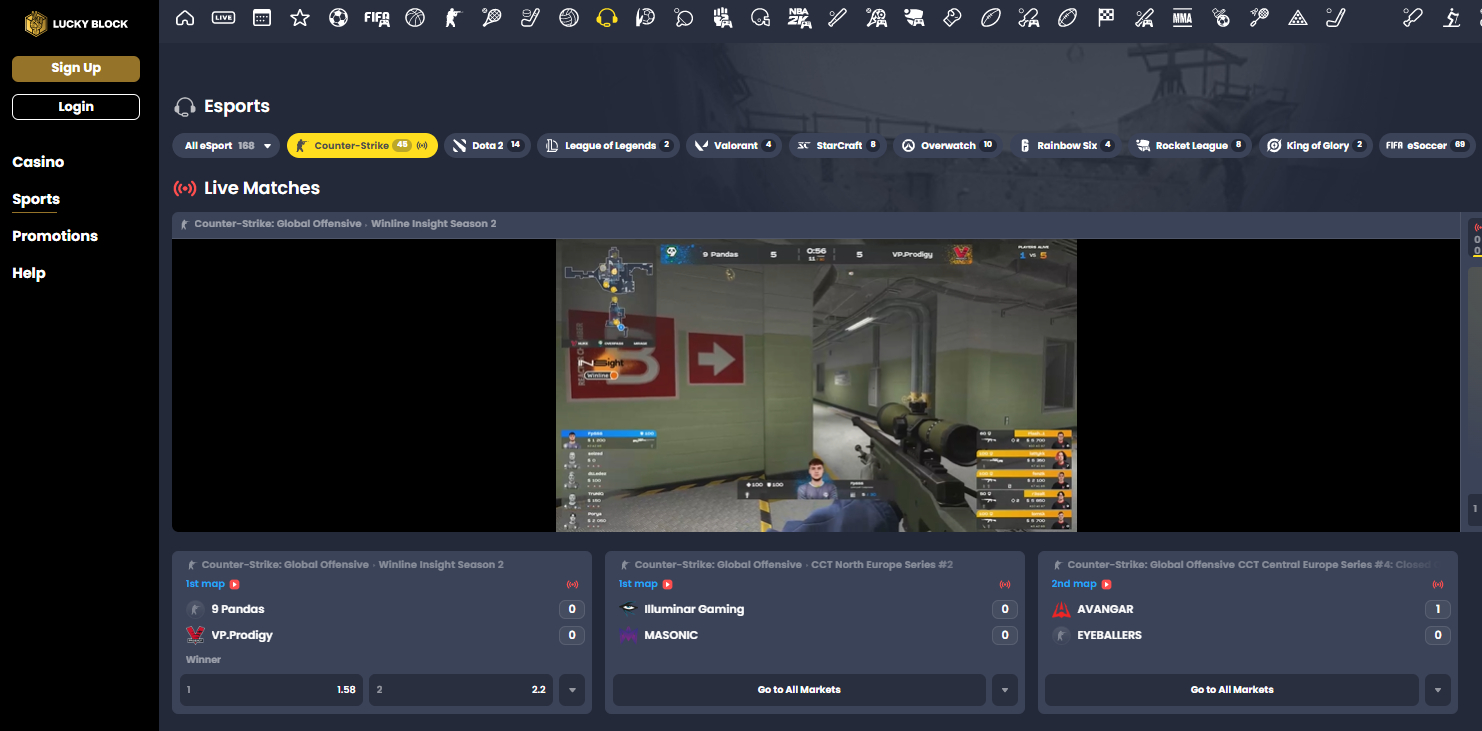Select the Dota 2 category chip
Viewport: 1482px width, 731px height.
487,146
